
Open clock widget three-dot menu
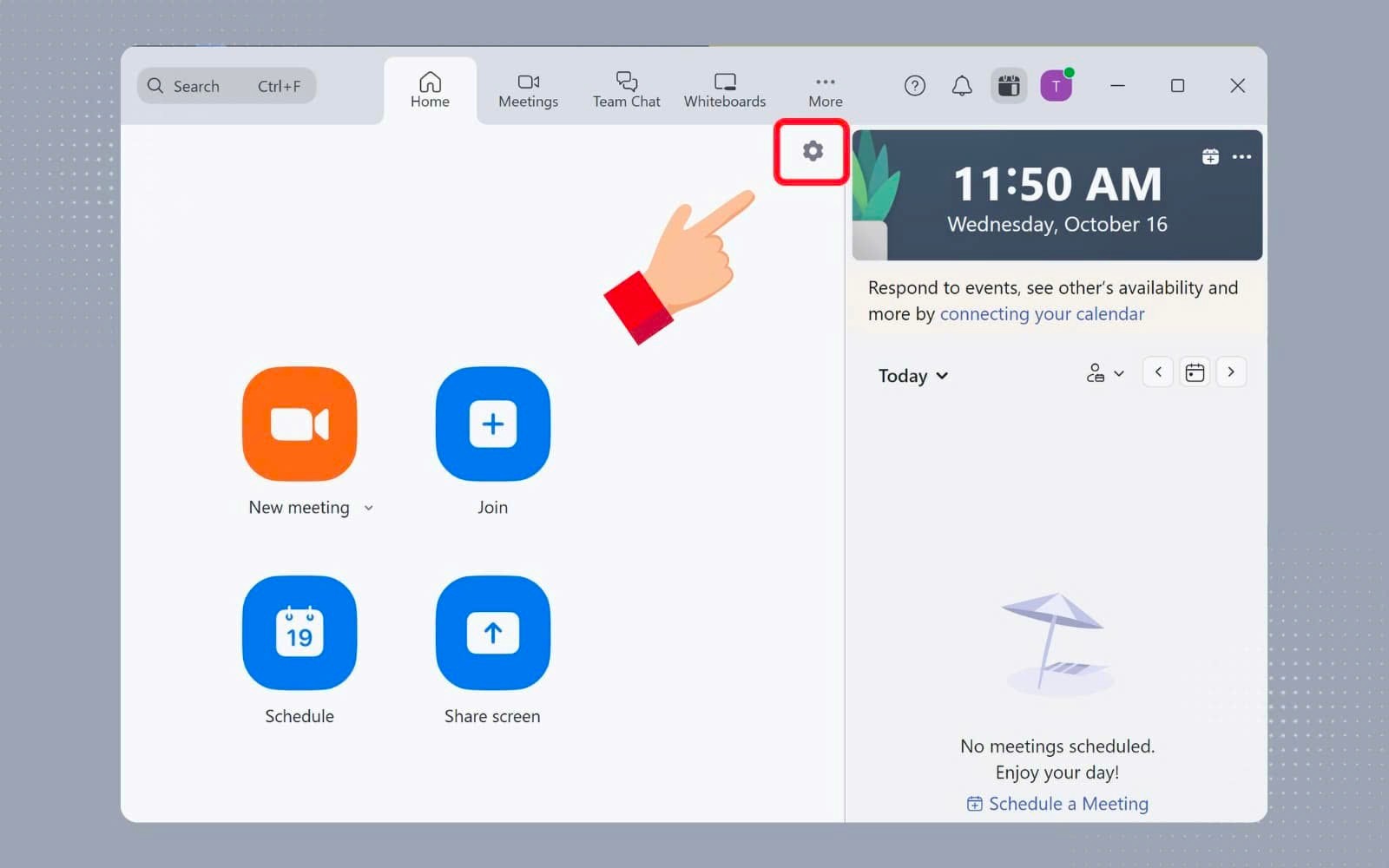click(x=1241, y=157)
